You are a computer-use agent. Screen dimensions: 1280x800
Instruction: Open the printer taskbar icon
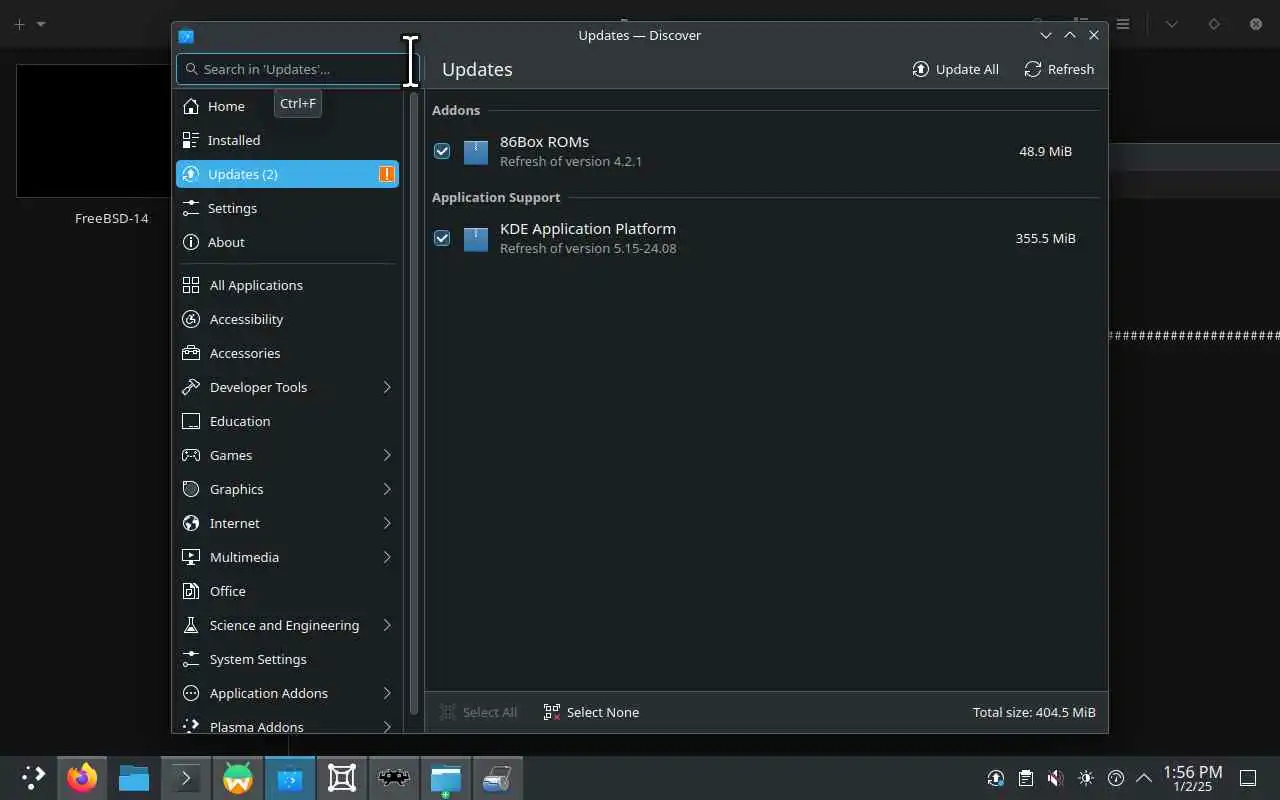click(x=498, y=777)
